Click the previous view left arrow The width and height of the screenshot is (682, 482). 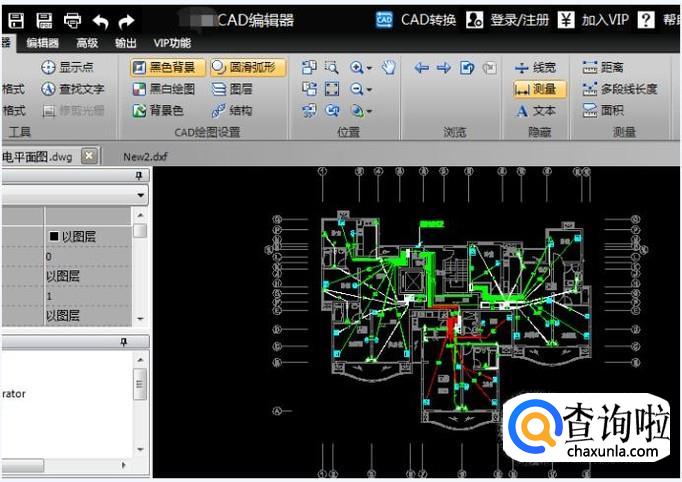[x=421, y=67]
